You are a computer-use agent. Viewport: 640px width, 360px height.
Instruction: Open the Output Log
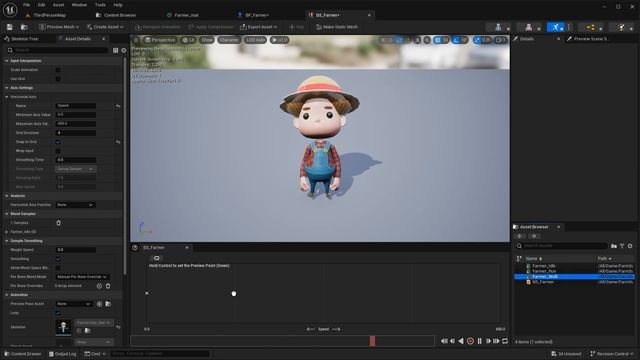pos(62,354)
